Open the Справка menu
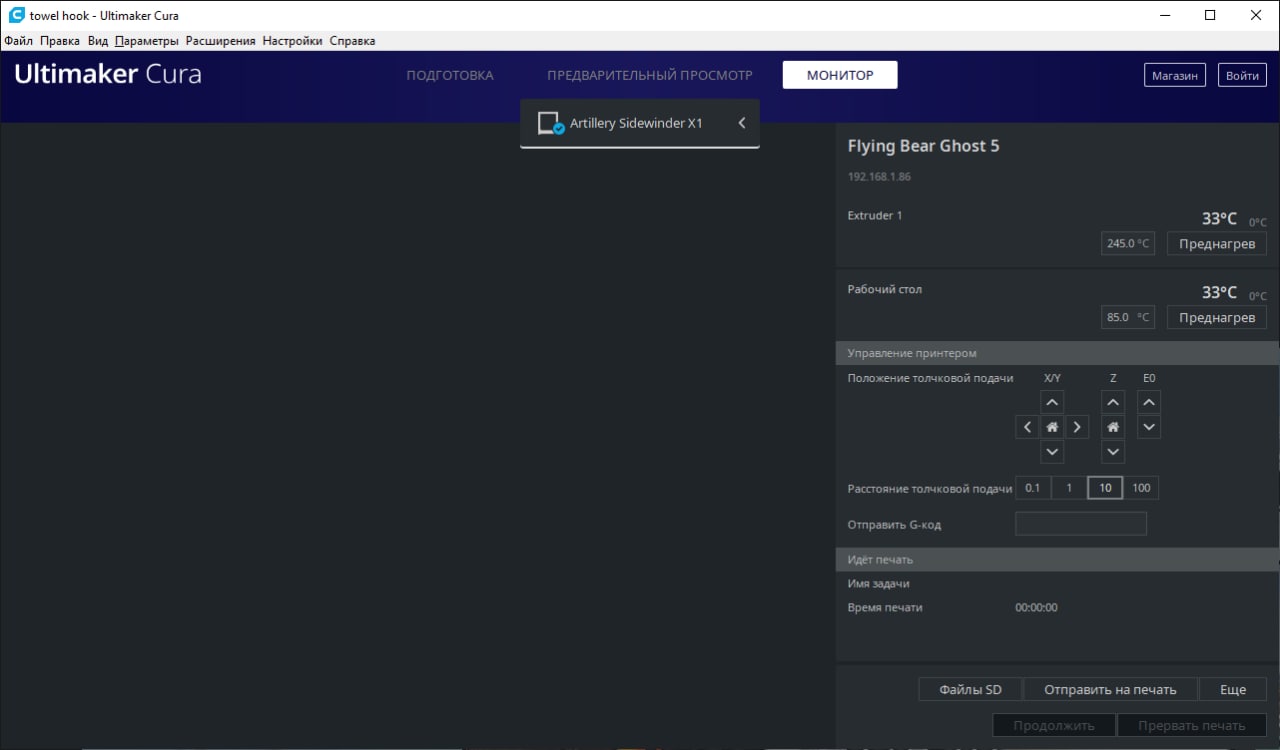 coord(352,41)
